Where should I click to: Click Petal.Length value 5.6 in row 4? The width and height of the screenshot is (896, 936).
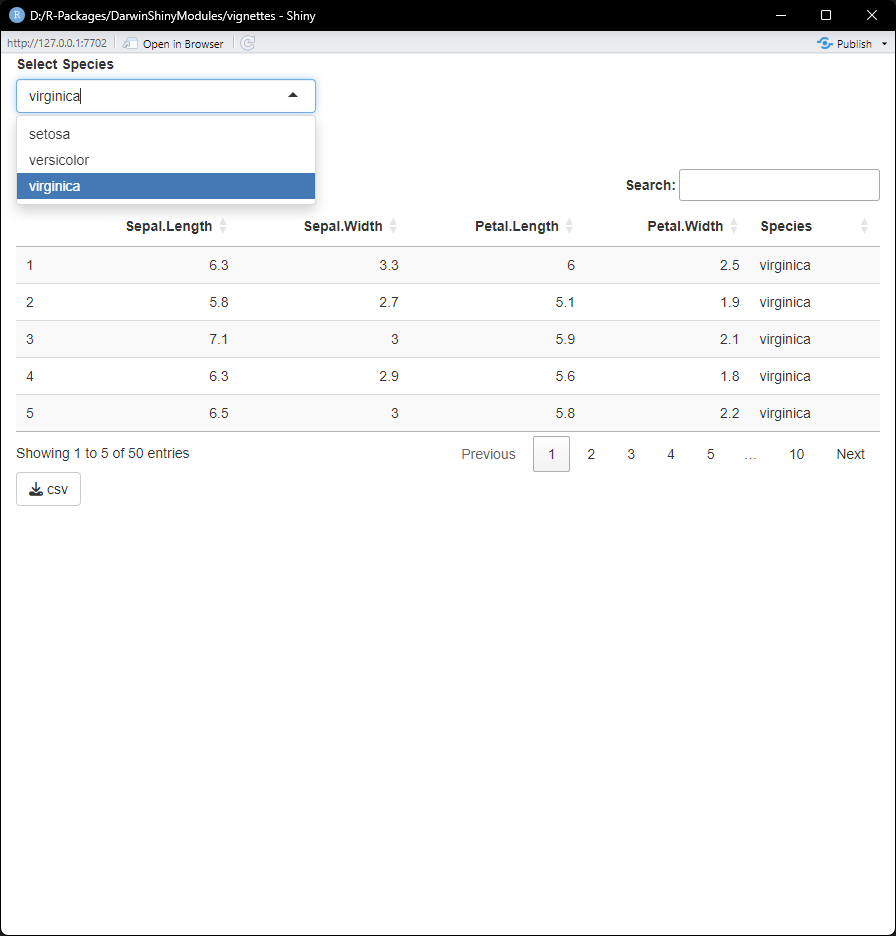pos(565,376)
